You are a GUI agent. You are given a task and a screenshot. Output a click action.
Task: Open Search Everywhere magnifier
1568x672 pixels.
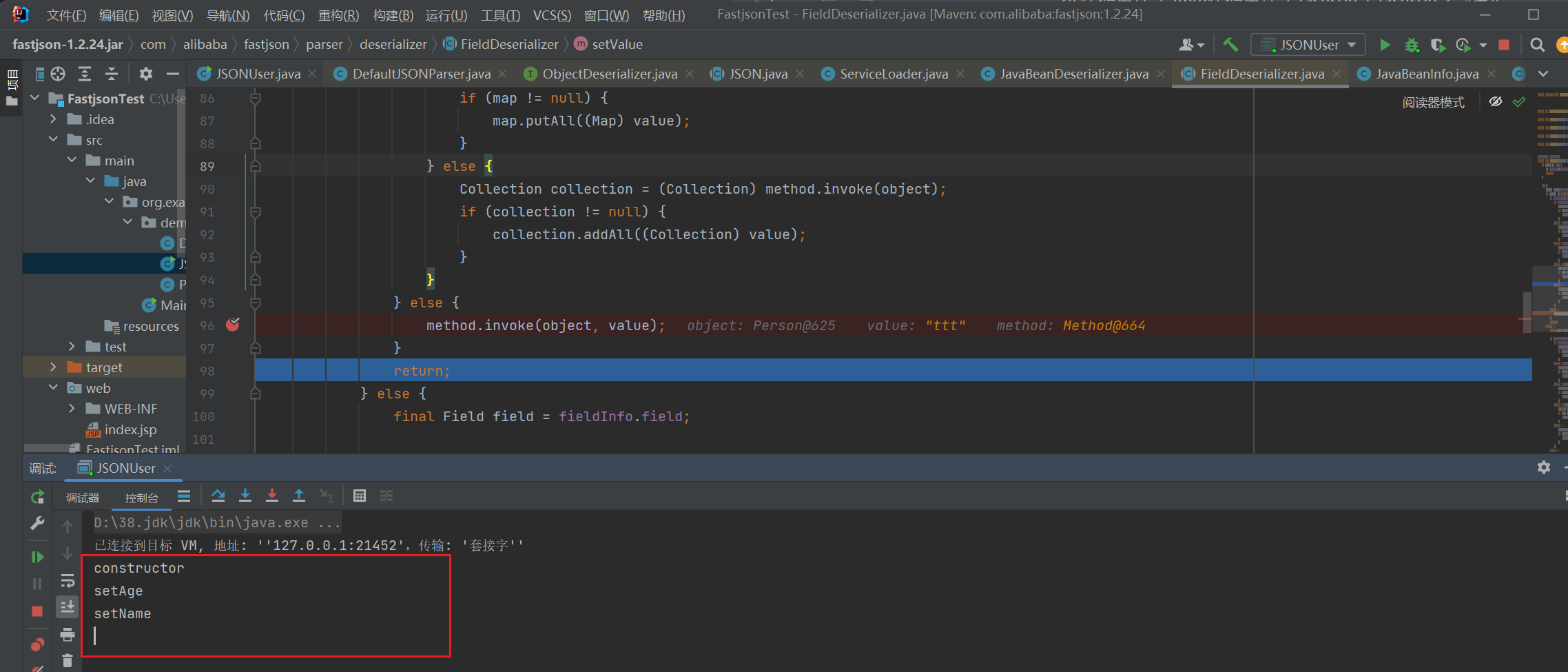pos(1537,45)
